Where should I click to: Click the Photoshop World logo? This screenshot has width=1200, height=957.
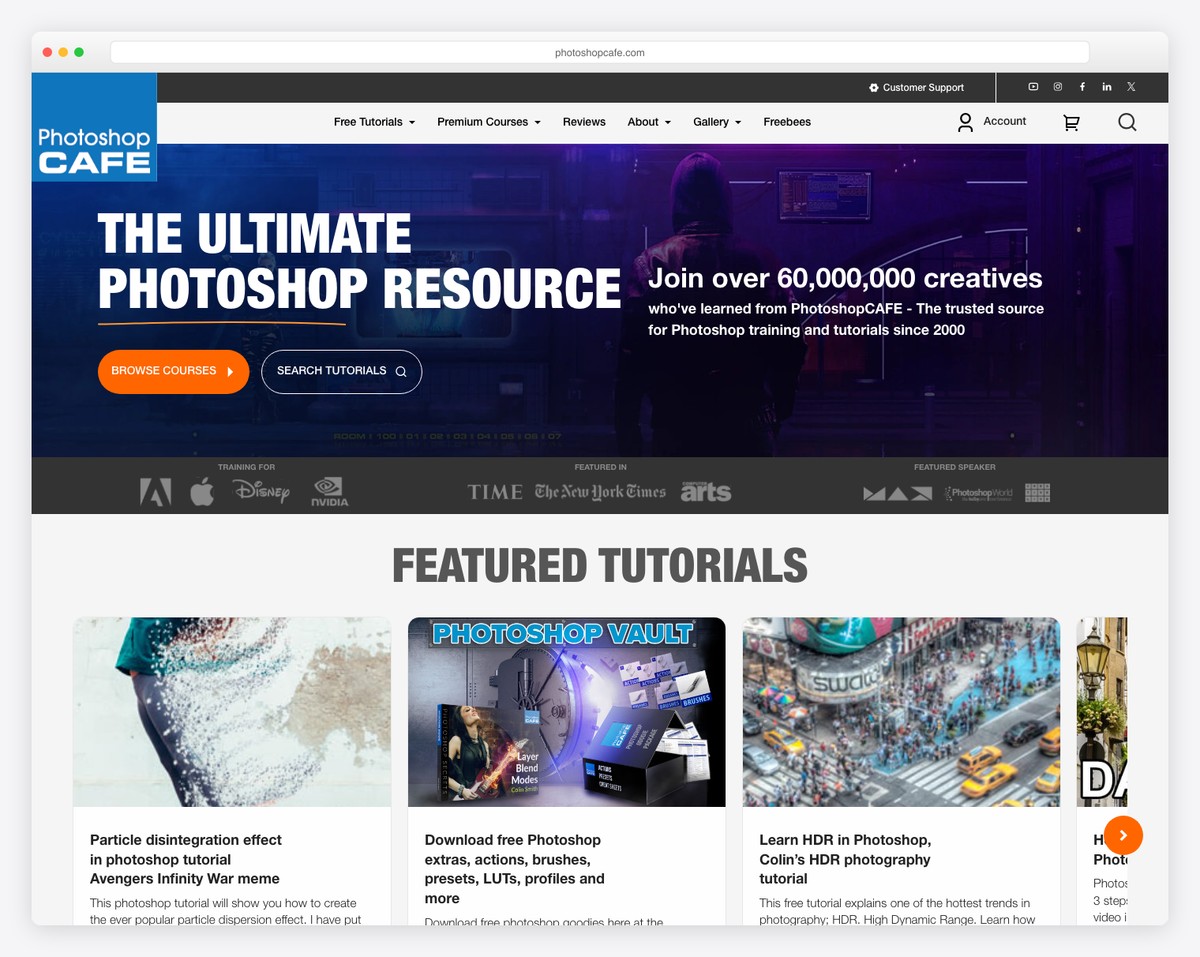click(979, 493)
